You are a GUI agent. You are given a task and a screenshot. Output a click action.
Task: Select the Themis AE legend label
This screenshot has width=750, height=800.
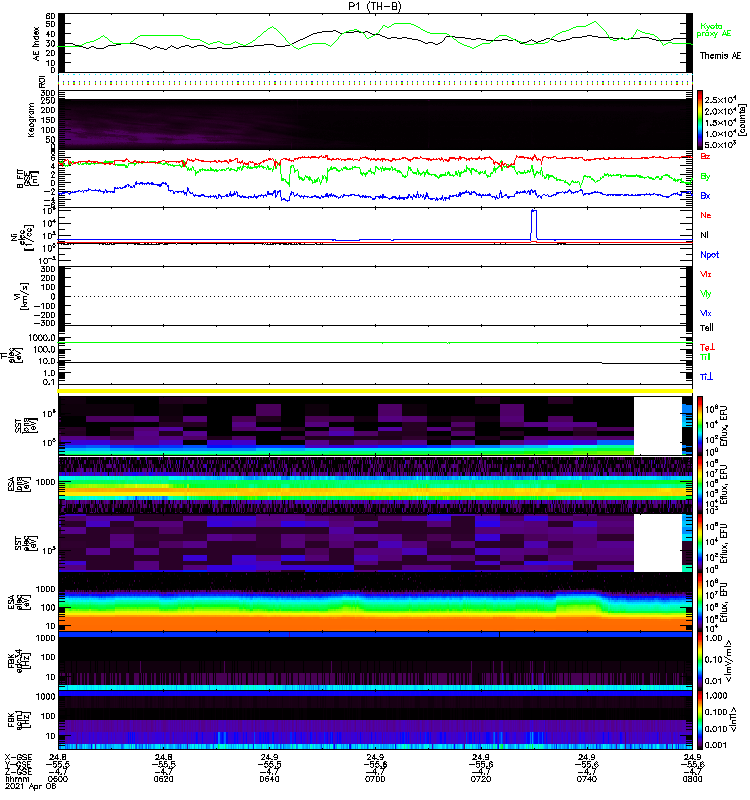(x=720, y=56)
